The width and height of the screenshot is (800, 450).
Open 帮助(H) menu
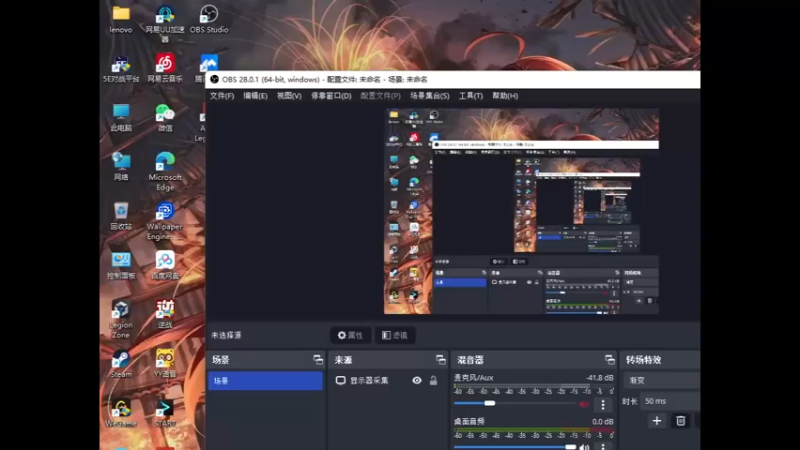click(505, 96)
